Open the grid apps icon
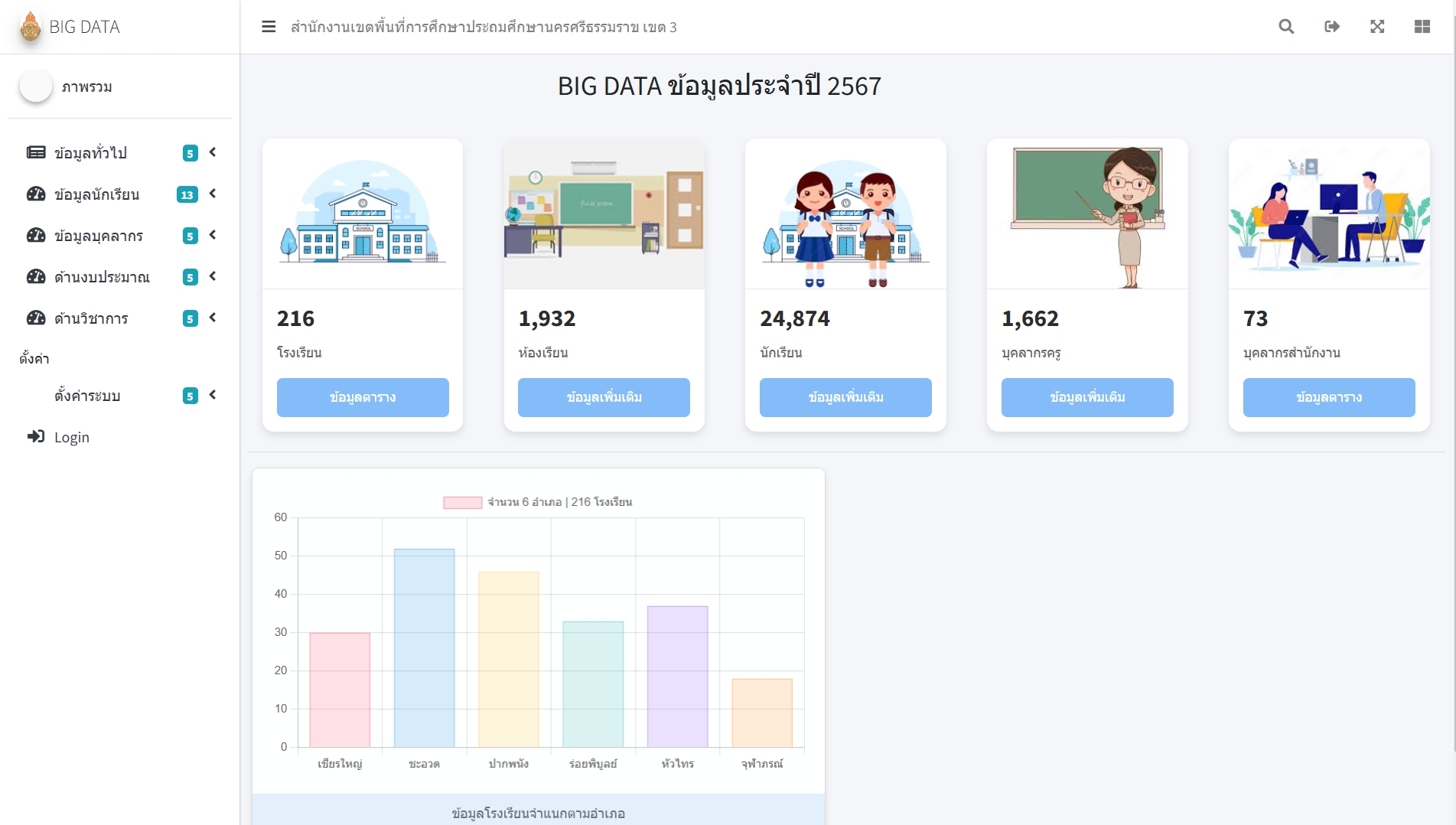 pos(1422,27)
